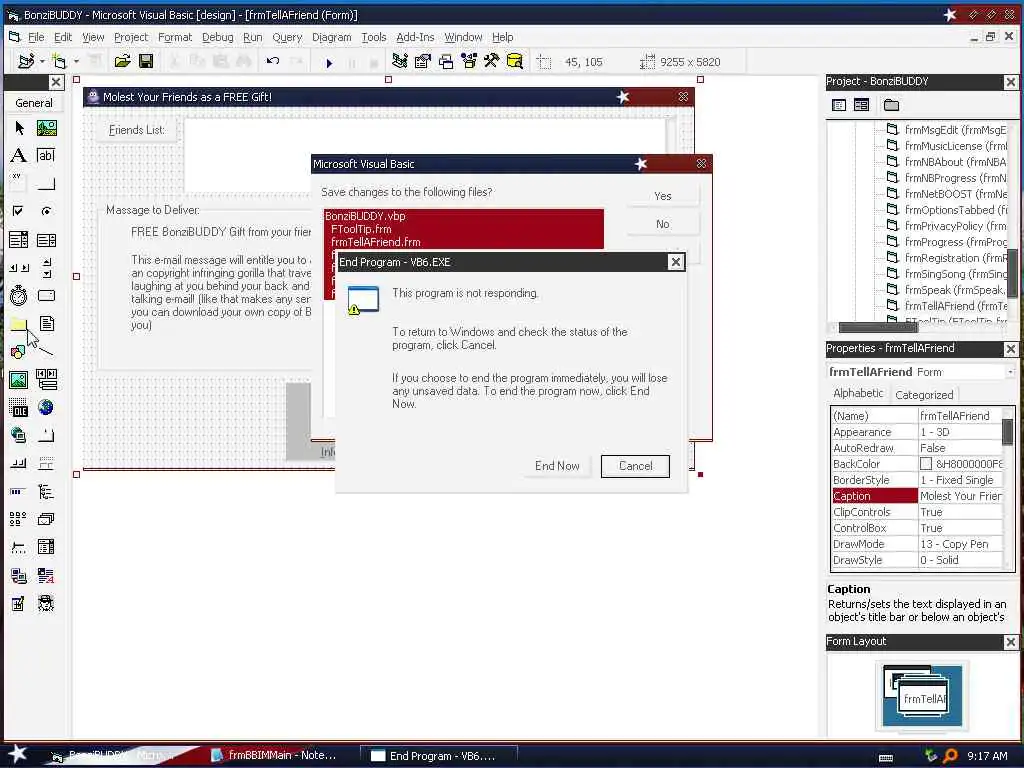Select the TreeView tool in the toolbox
This screenshot has height=768, width=1024.
point(46,491)
